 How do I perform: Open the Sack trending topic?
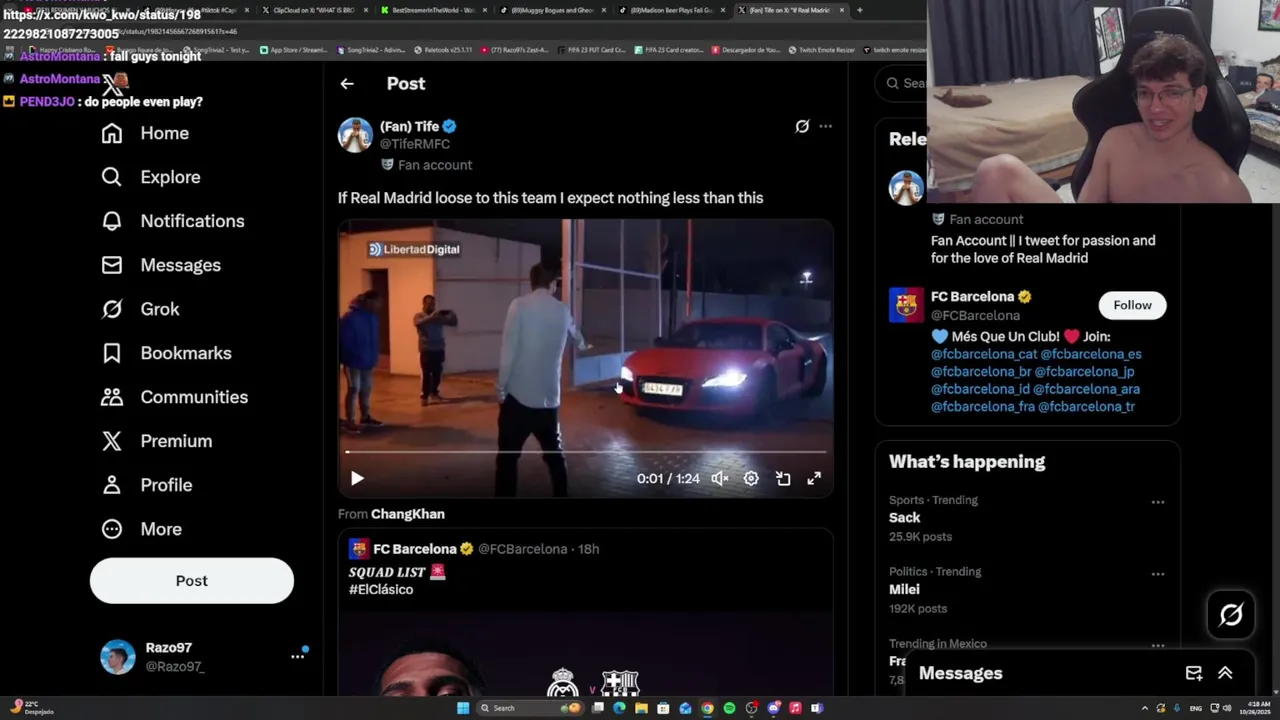coord(905,518)
